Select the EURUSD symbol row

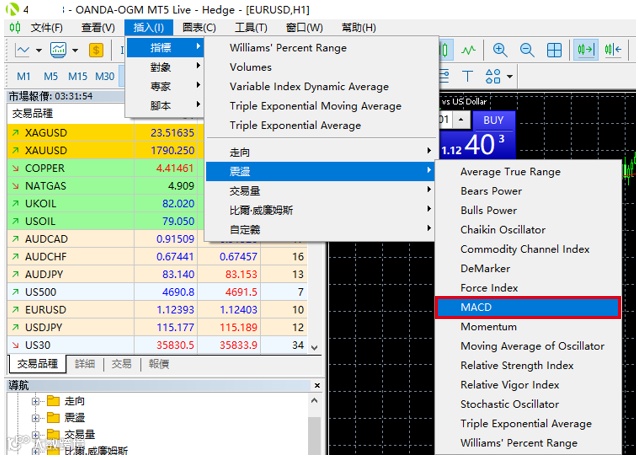157,310
